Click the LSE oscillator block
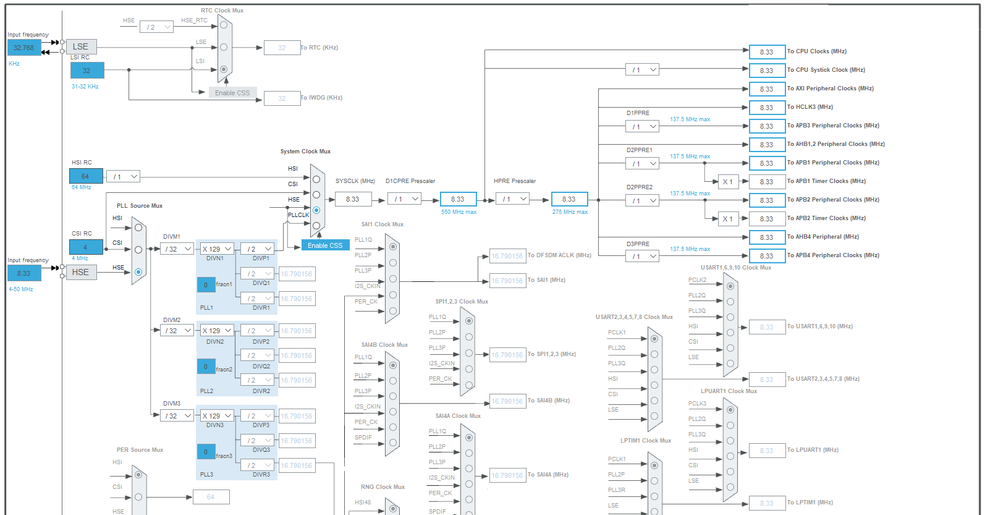The image size is (998, 515). (x=81, y=46)
